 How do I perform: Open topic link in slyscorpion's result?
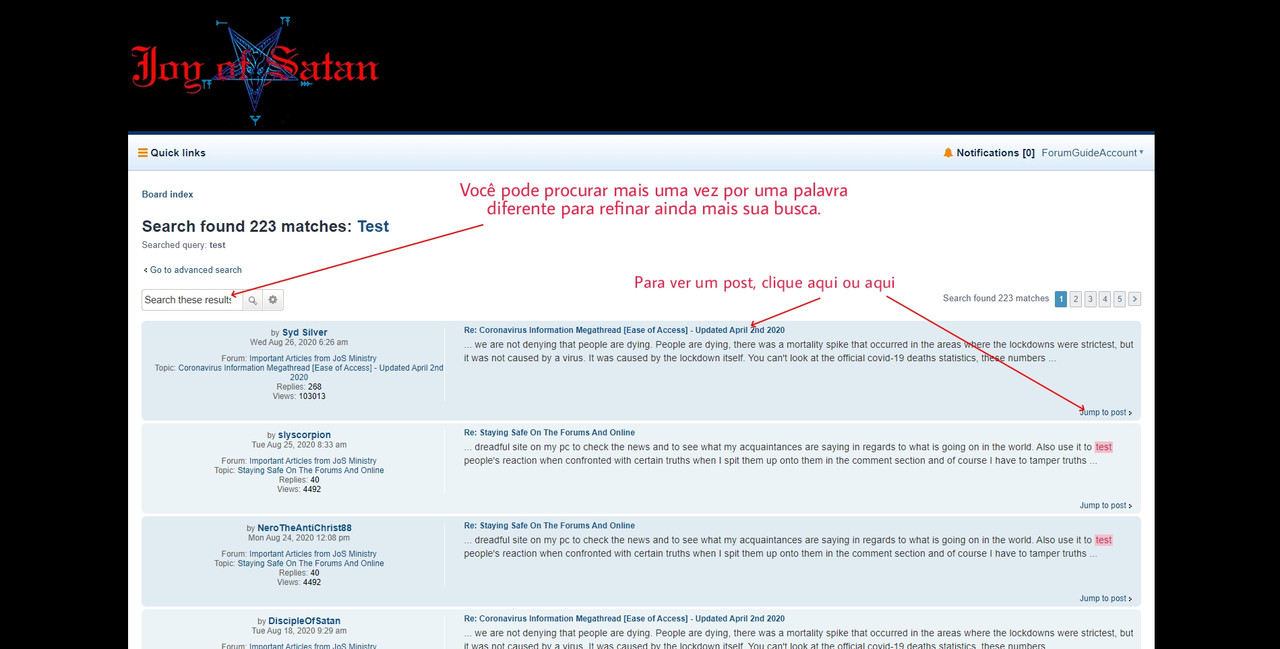[x=311, y=470]
